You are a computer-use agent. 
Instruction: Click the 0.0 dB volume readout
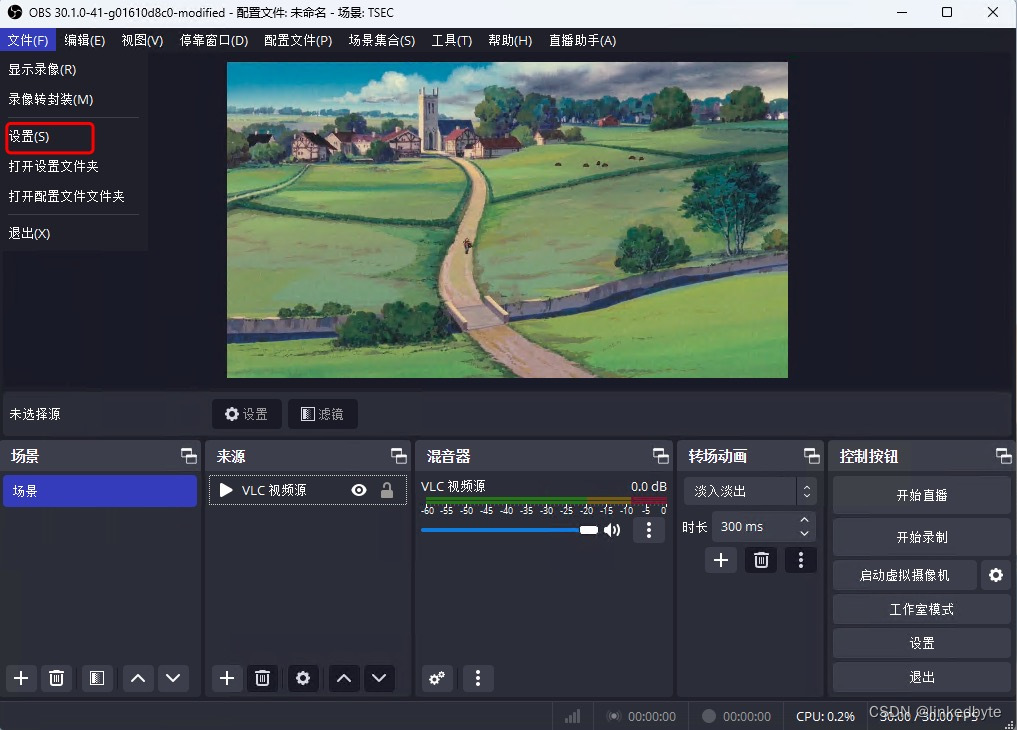pos(649,486)
